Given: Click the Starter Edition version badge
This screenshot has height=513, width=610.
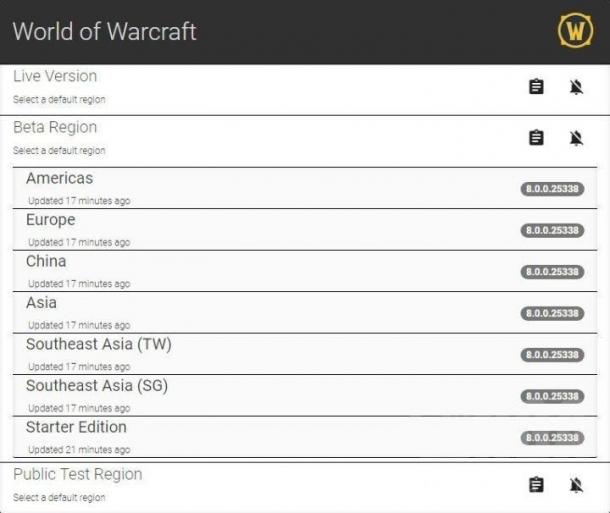Looking at the screenshot, I should (552, 438).
